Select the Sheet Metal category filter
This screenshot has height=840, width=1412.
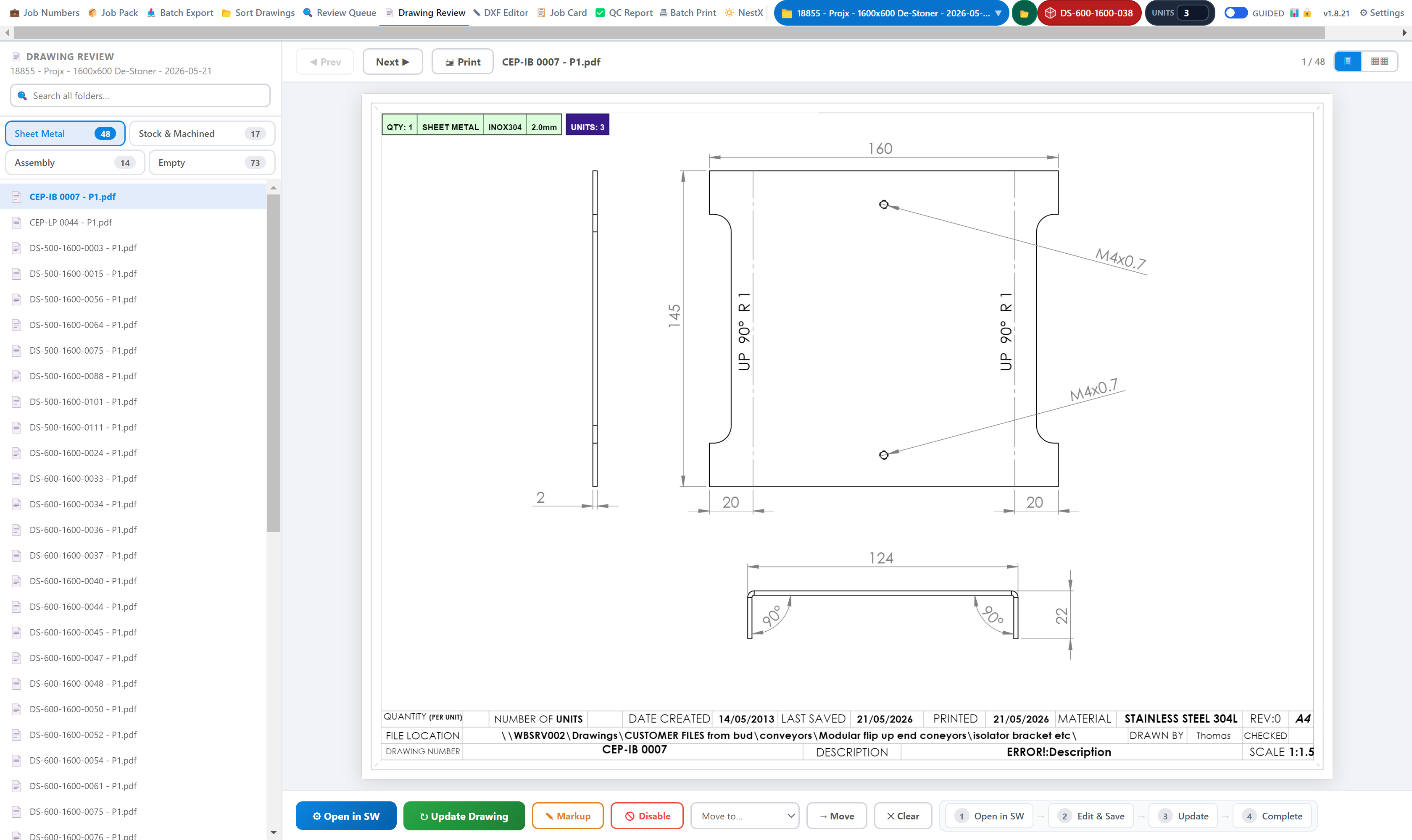[65, 134]
